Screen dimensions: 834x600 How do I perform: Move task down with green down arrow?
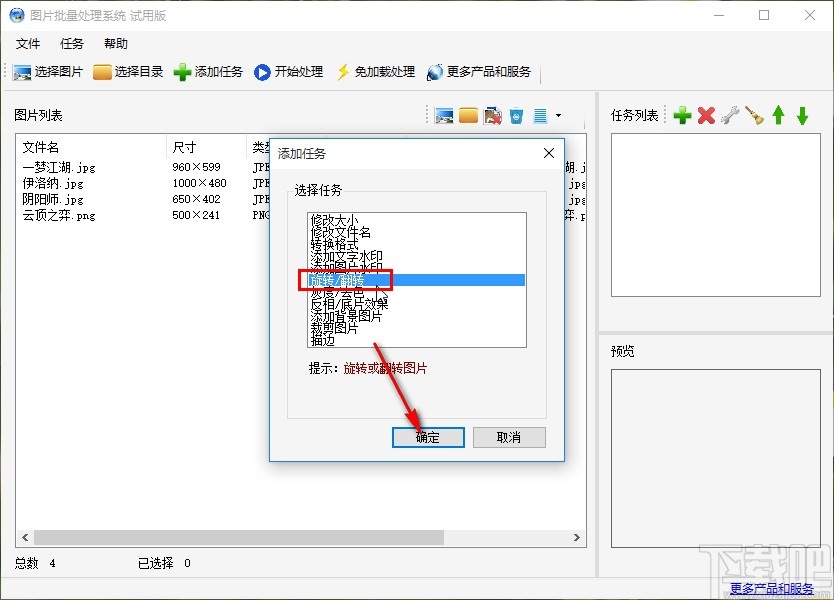coord(801,114)
